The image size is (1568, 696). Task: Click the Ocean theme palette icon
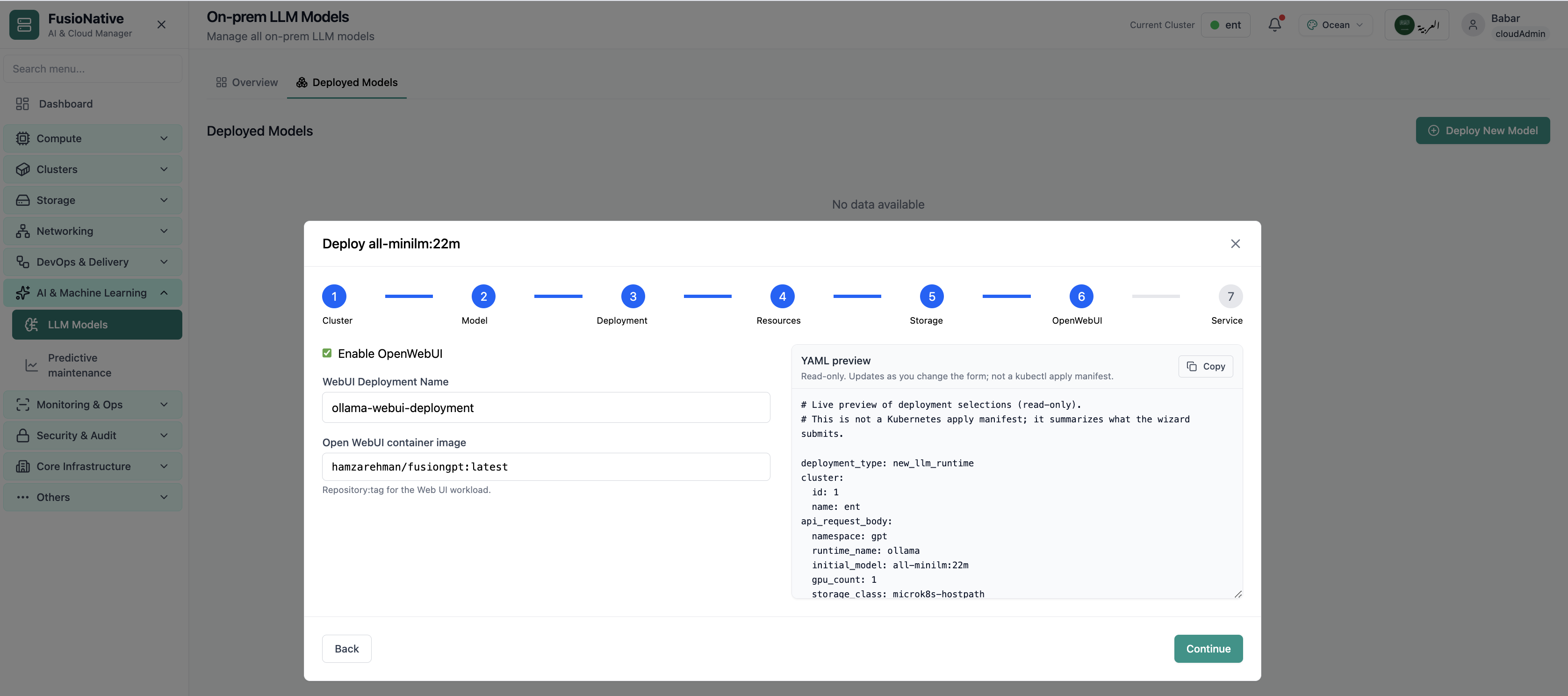click(x=1312, y=25)
